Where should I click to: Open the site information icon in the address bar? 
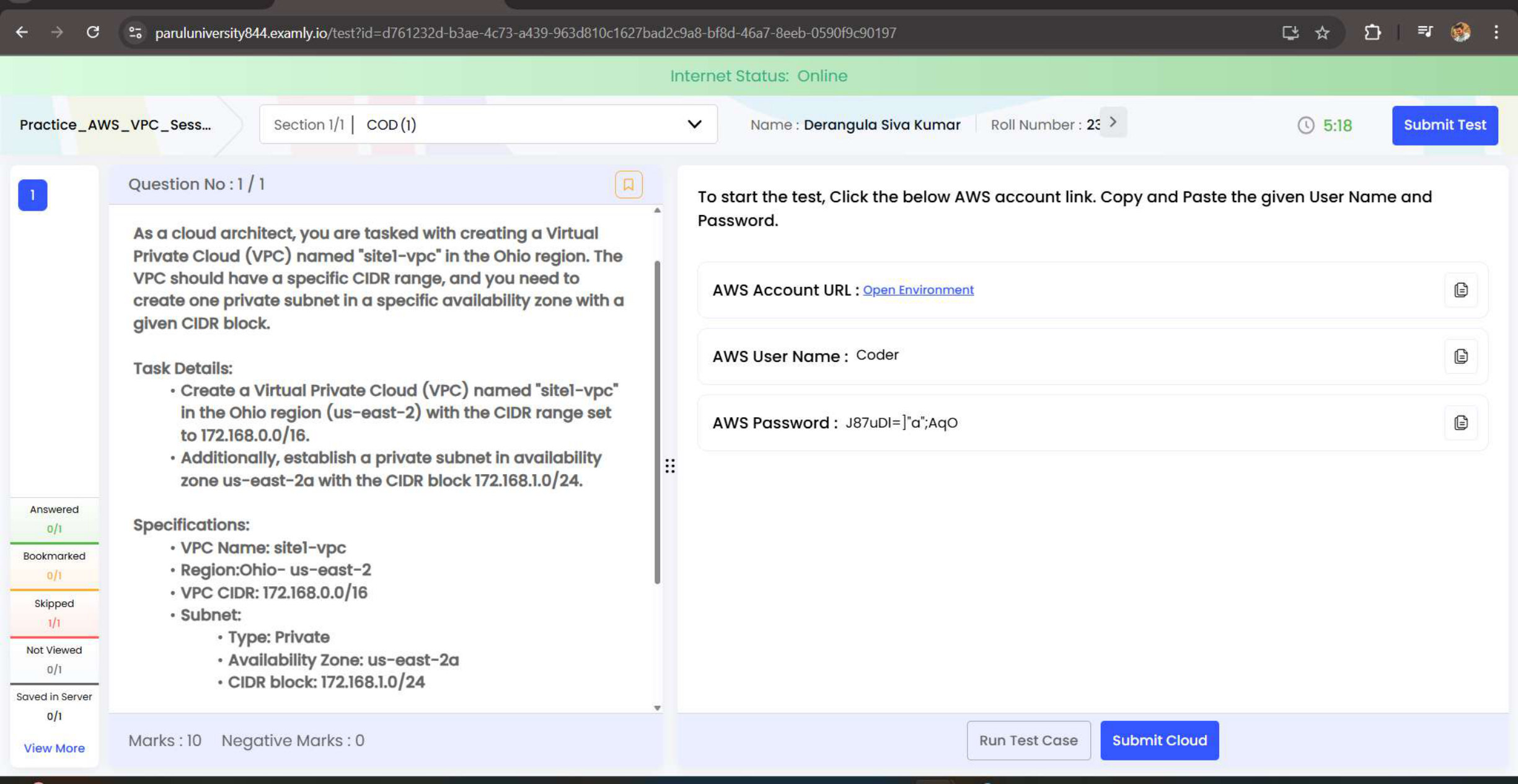coord(135,32)
